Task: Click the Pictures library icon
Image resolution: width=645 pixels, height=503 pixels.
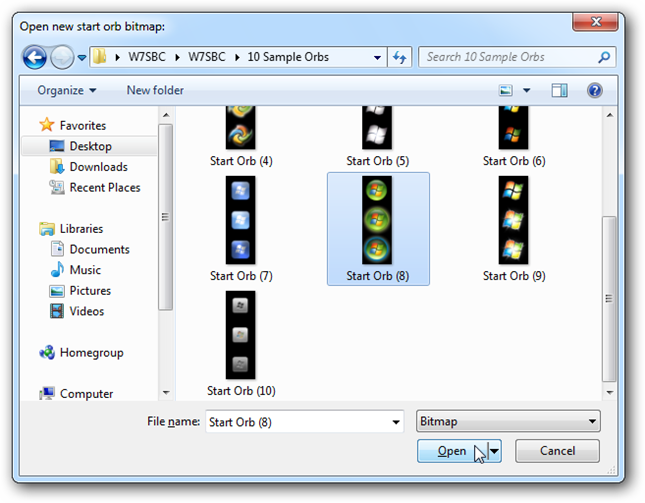Action: (57, 291)
